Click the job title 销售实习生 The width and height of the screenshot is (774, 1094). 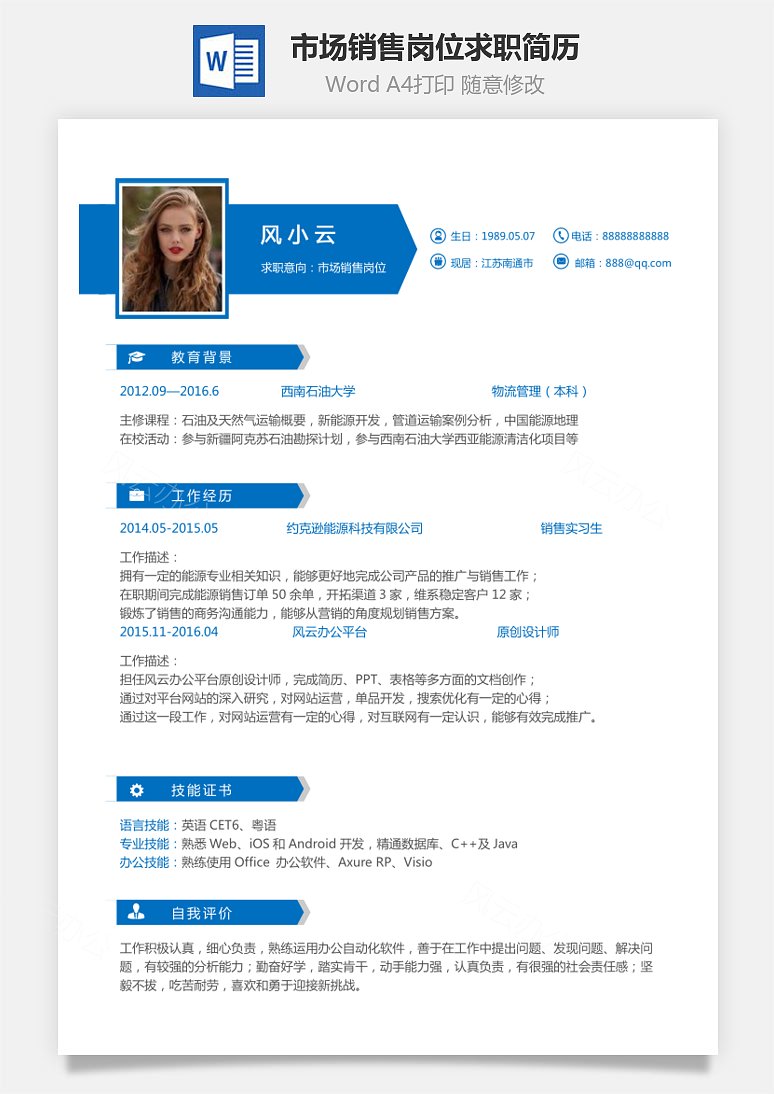pos(571,528)
